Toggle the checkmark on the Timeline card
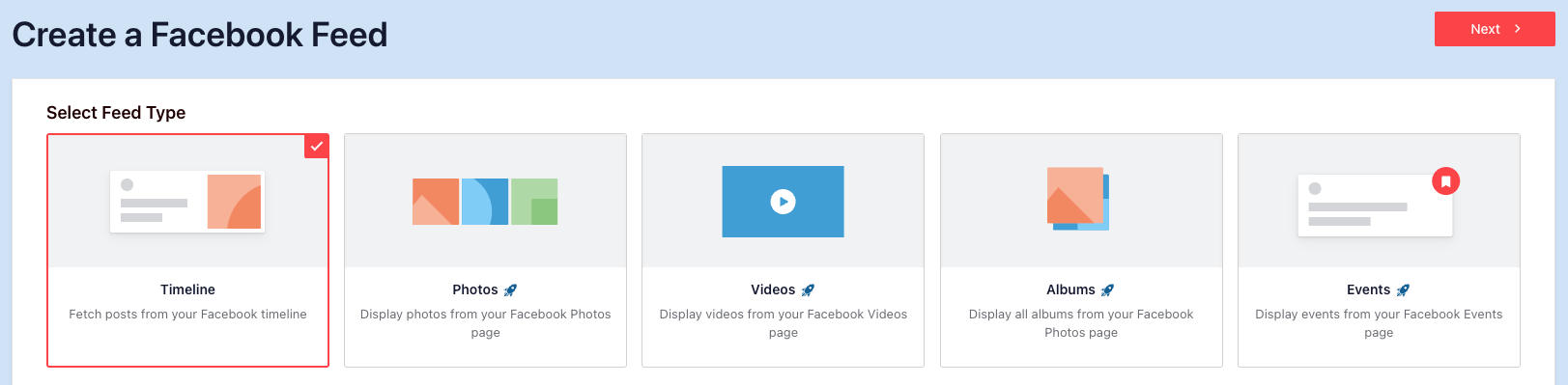The width and height of the screenshot is (1568, 385). (x=317, y=146)
